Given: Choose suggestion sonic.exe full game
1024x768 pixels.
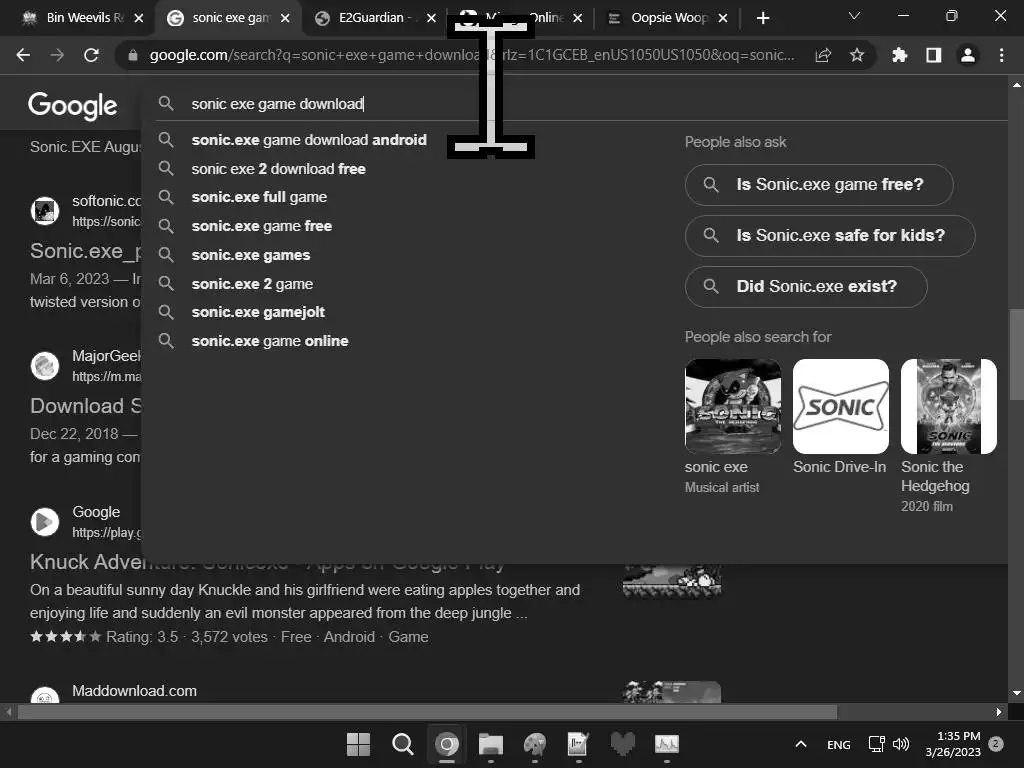Looking at the screenshot, I should pyautogui.click(x=259, y=197).
